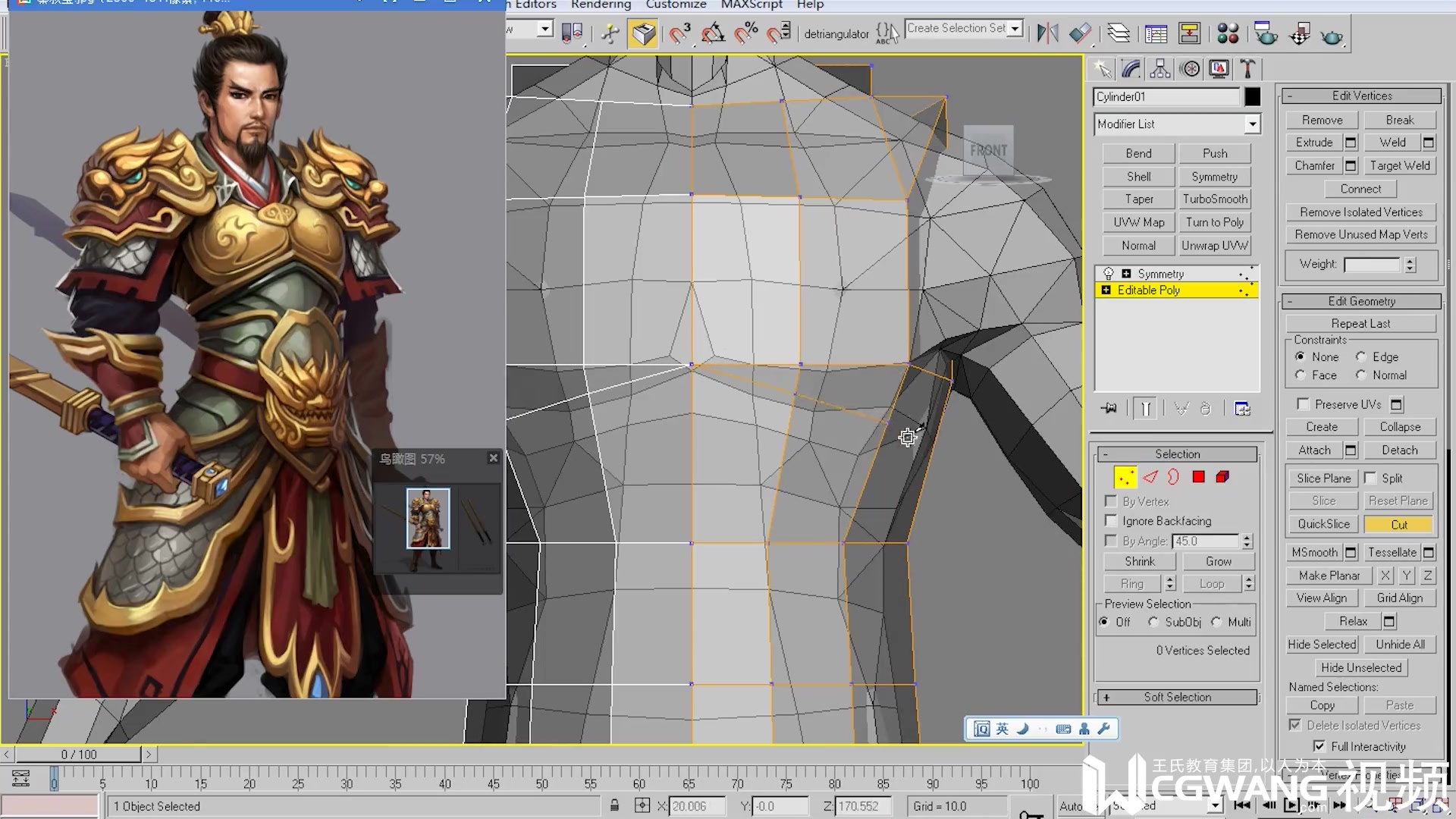The image size is (1456, 819).
Task: Select Edge sub-object level icon
Action: (1150, 477)
